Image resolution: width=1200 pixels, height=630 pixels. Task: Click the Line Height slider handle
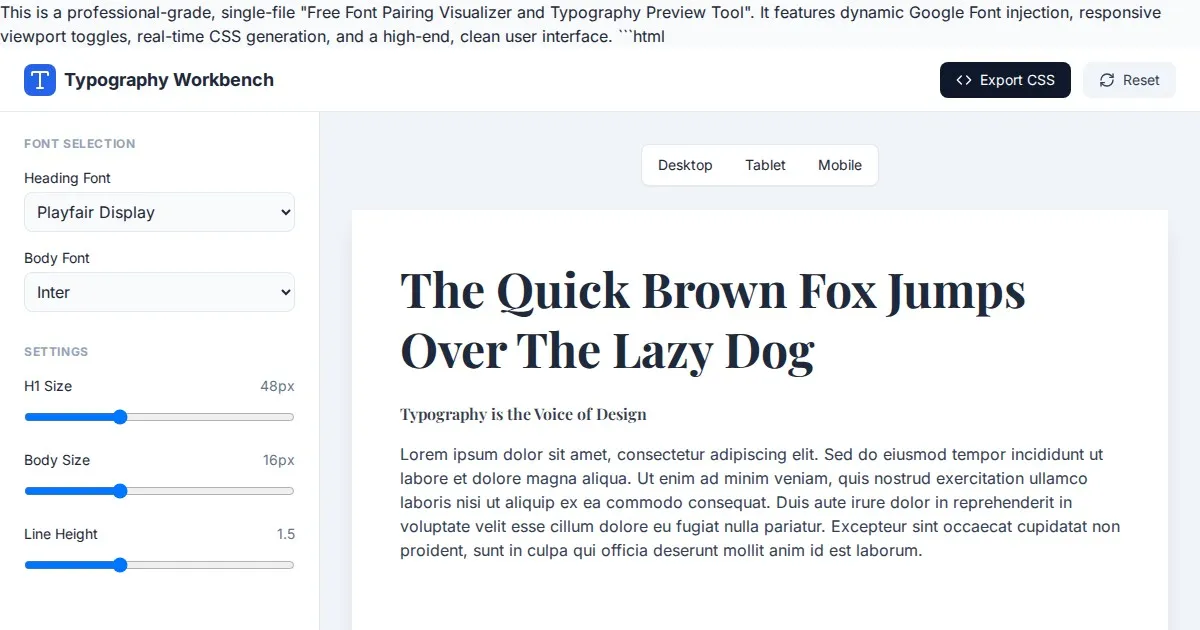(x=120, y=565)
